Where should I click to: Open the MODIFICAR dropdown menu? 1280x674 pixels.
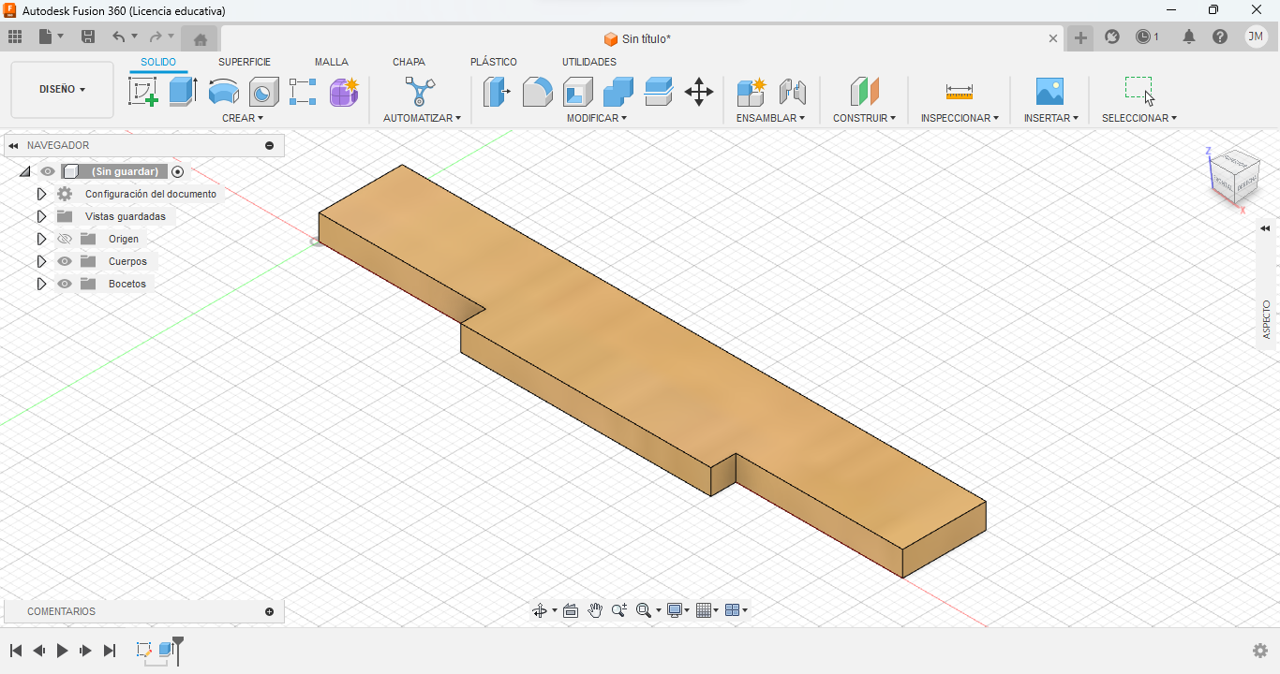pyautogui.click(x=597, y=118)
